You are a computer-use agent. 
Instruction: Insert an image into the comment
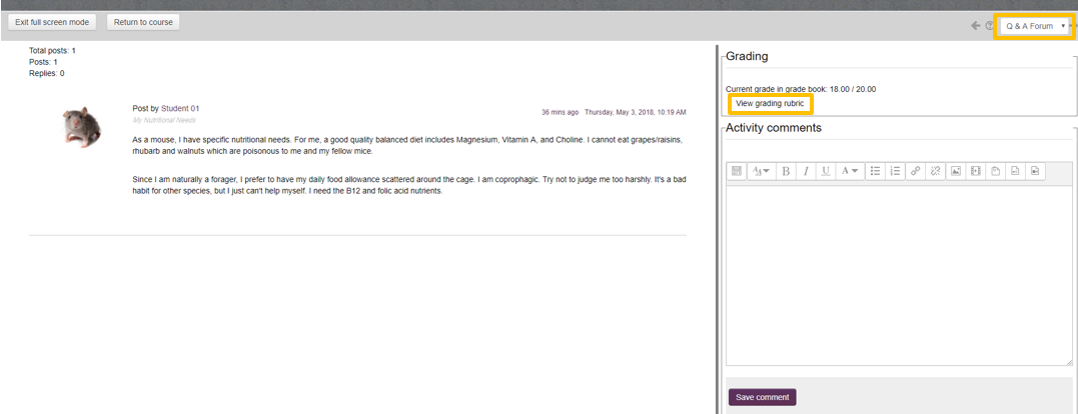tap(956, 171)
